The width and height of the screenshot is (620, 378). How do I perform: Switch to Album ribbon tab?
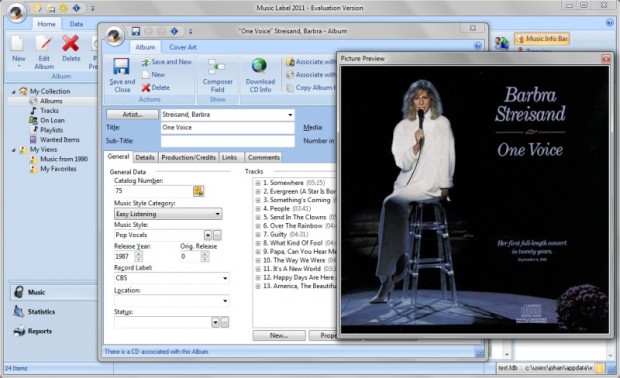click(145, 47)
